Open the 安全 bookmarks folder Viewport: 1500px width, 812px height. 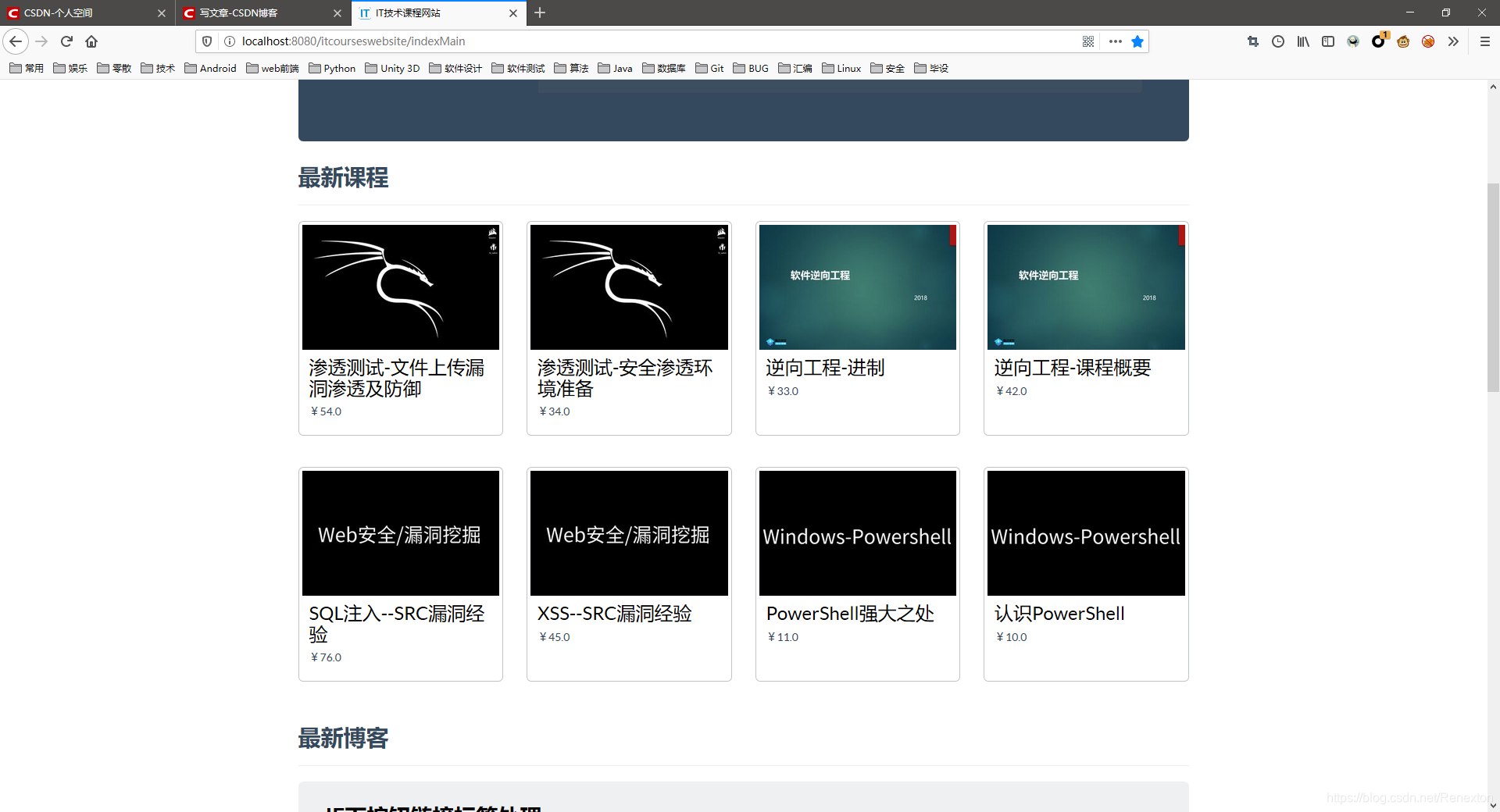(887, 68)
